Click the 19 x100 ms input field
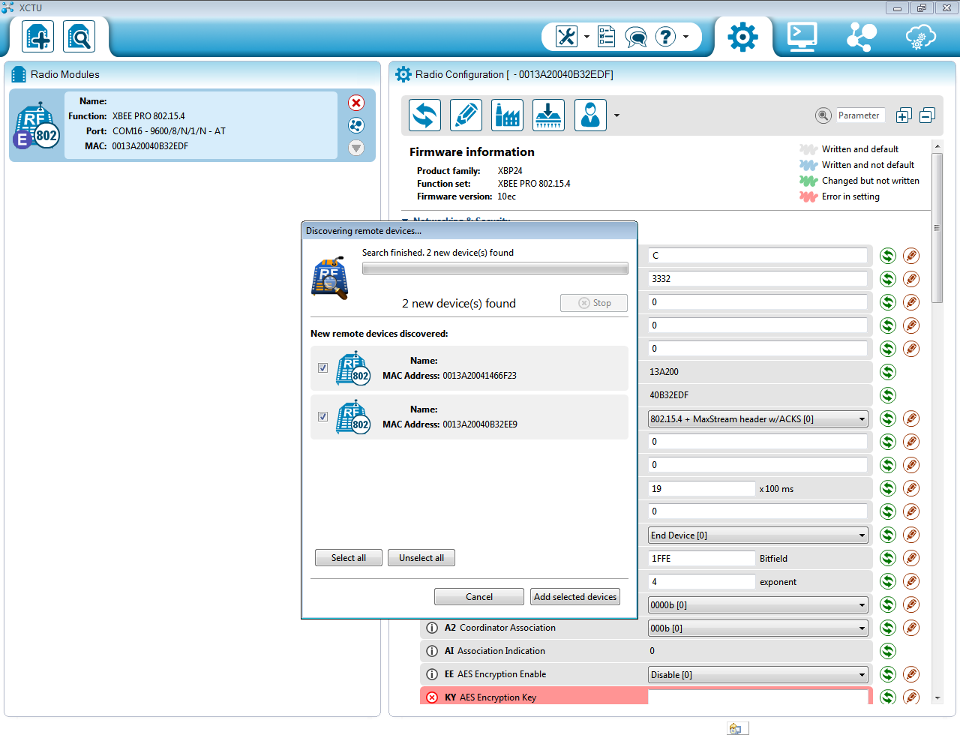Screen dimensions: 960x738 [x=702, y=489]
